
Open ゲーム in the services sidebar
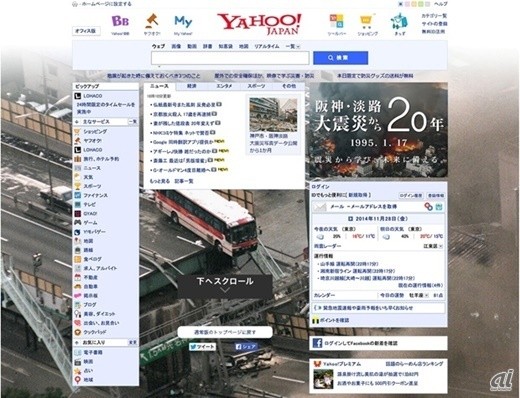click(90, 223)
